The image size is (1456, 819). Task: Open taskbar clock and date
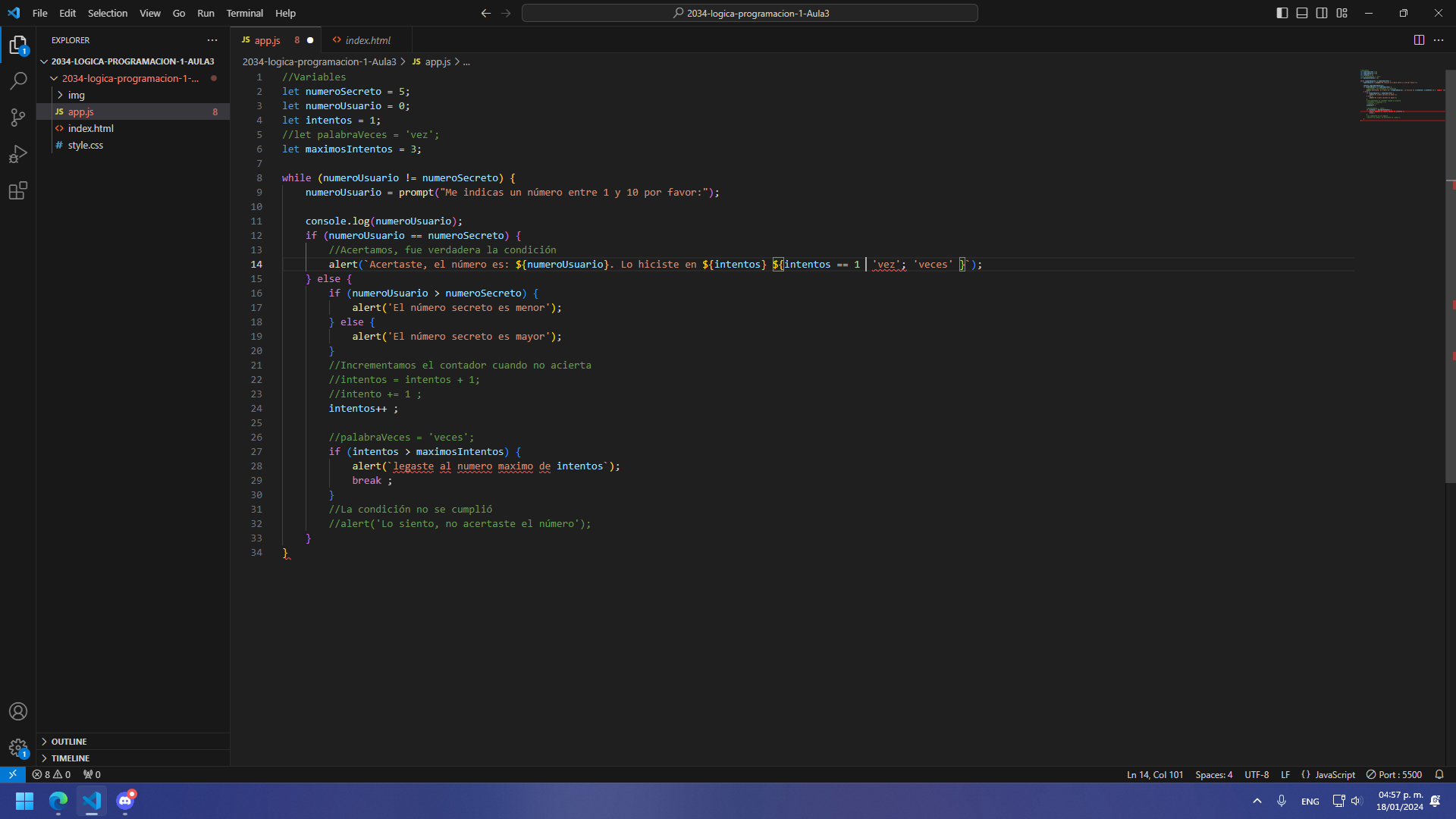click(1400, 801)
